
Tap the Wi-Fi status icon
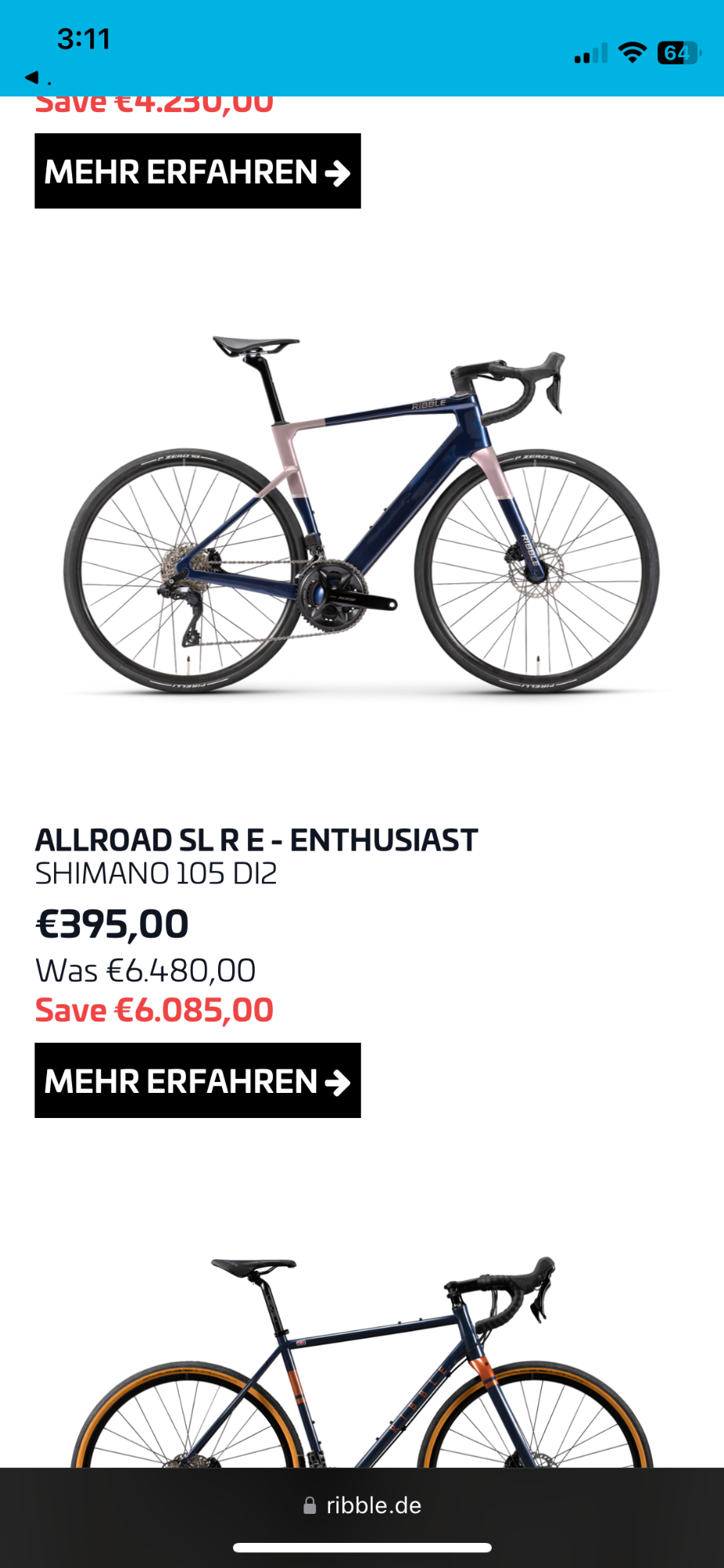pos(631,53)
